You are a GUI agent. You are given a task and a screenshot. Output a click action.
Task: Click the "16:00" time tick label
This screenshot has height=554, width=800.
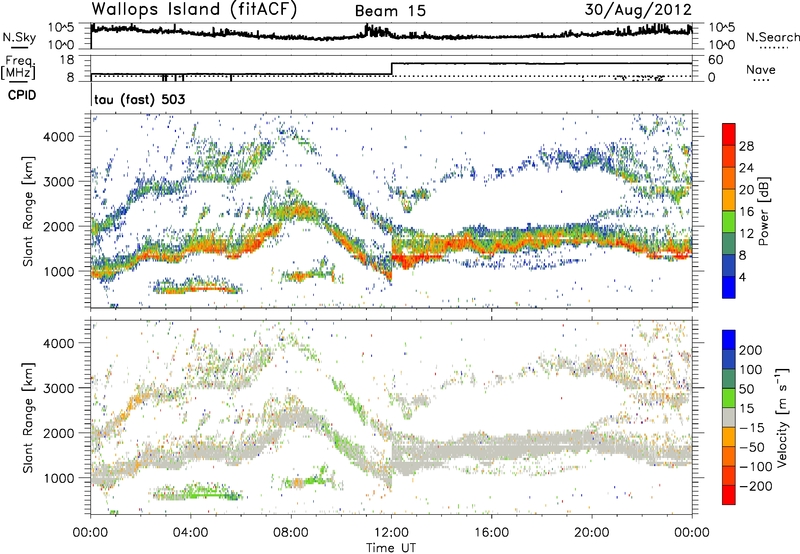click(491, 533)
